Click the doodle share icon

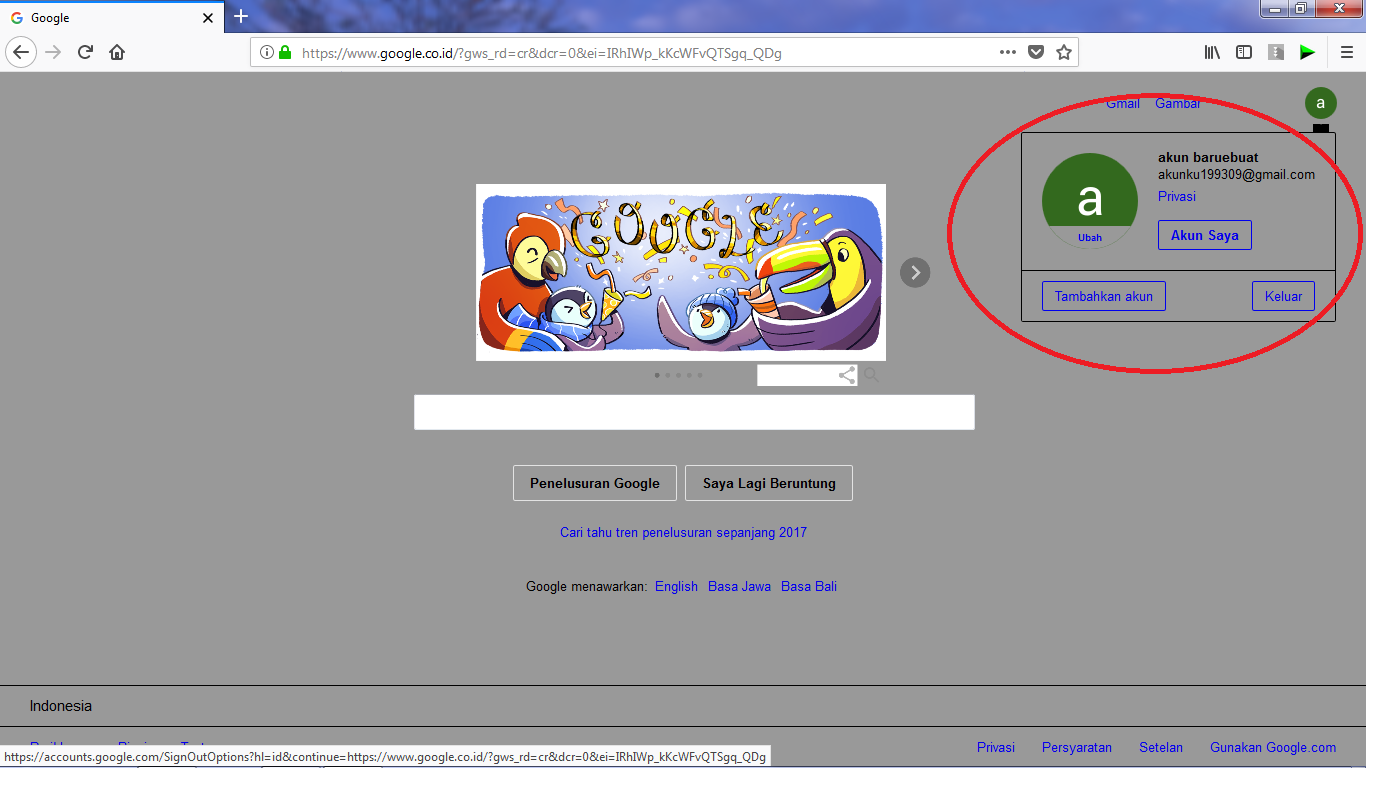point(845,374)
